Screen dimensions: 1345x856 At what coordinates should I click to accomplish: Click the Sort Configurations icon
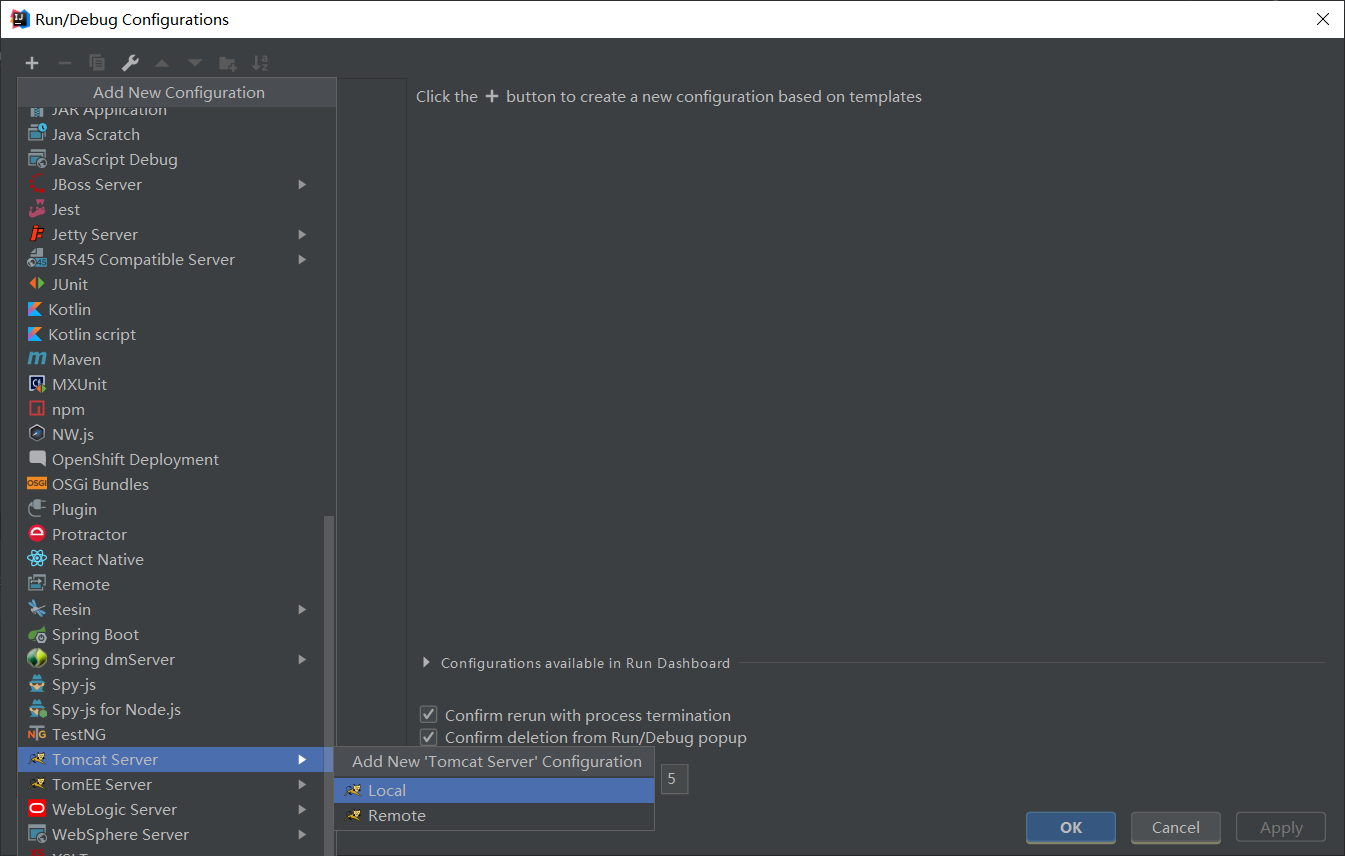260,63
